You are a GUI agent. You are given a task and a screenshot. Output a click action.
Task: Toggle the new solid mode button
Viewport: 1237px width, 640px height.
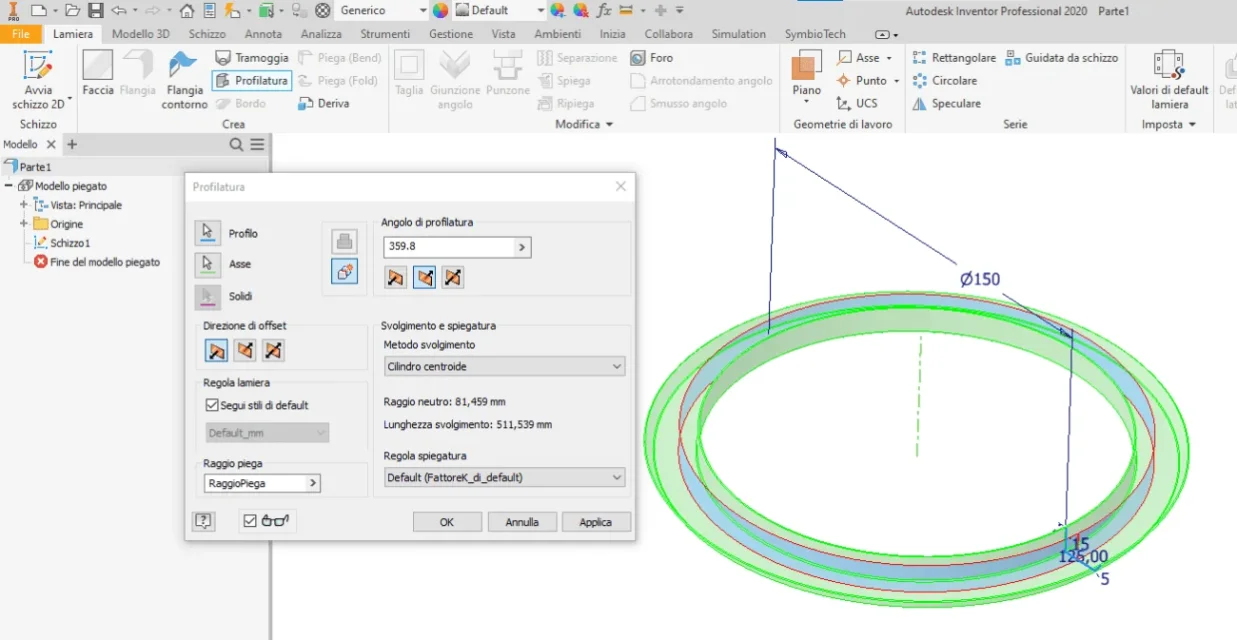point(344,271)
